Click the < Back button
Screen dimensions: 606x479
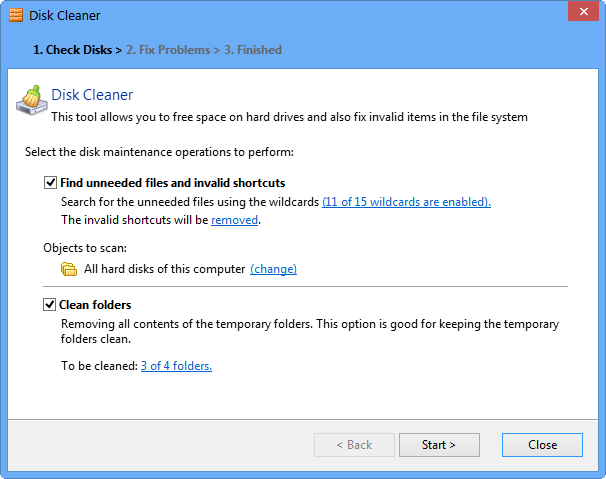pos(354,445)
